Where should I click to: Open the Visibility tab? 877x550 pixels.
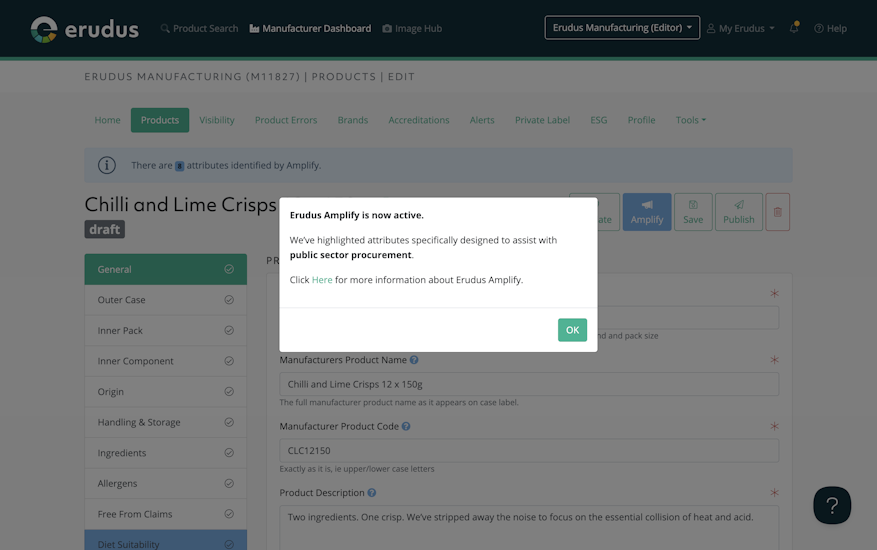[x=216, y=120]
